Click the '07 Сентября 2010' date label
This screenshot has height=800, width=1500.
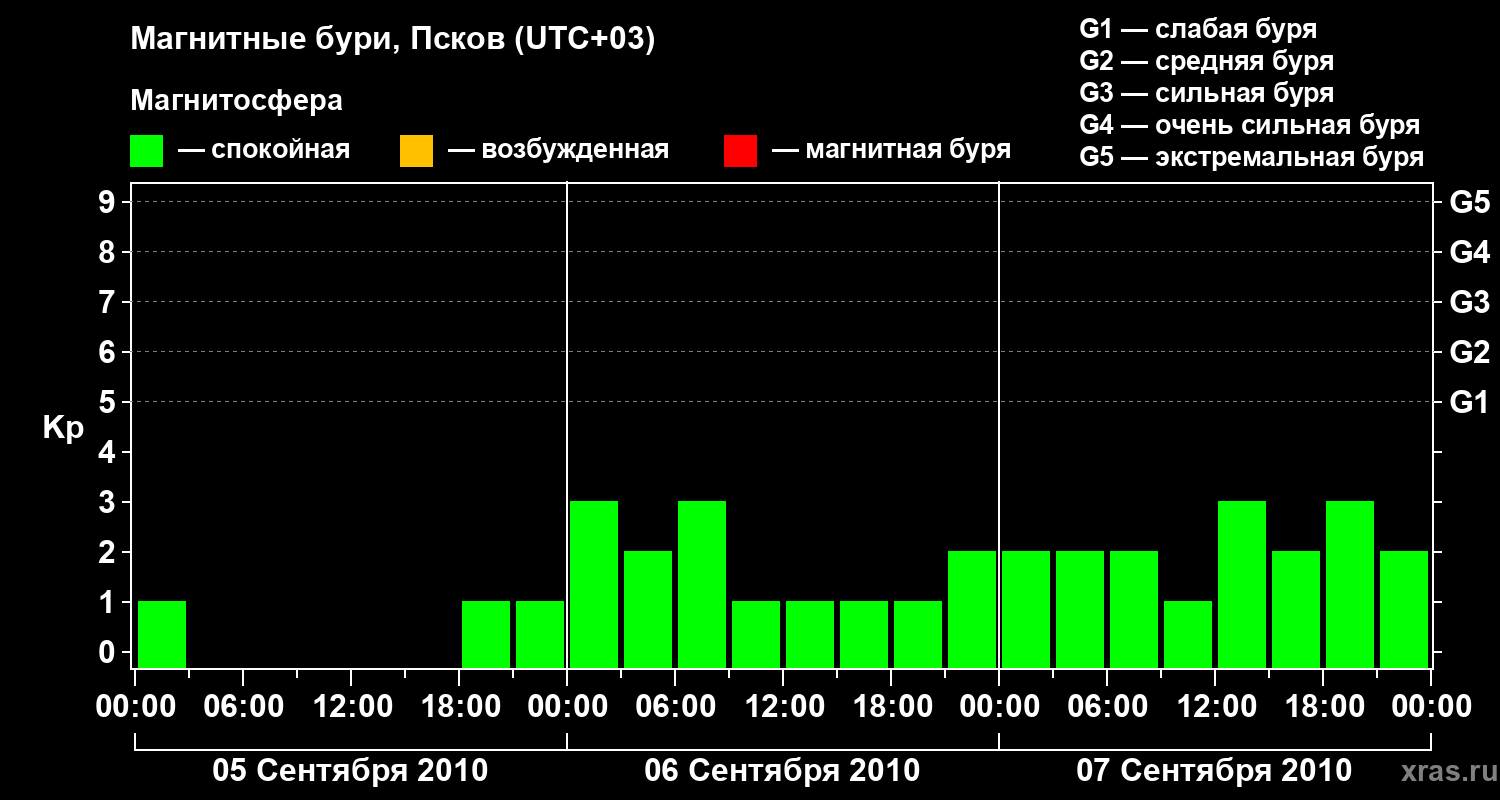1214,771
